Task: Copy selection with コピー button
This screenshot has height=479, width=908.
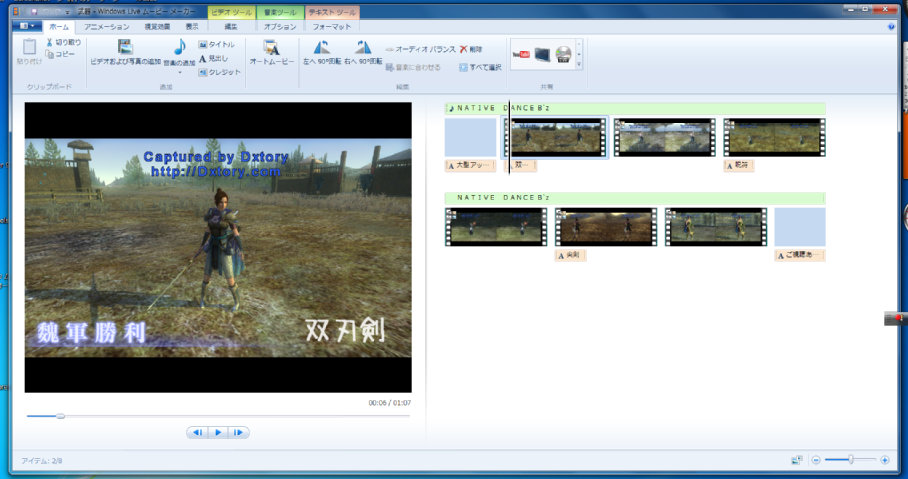Action: pos(60,54)
